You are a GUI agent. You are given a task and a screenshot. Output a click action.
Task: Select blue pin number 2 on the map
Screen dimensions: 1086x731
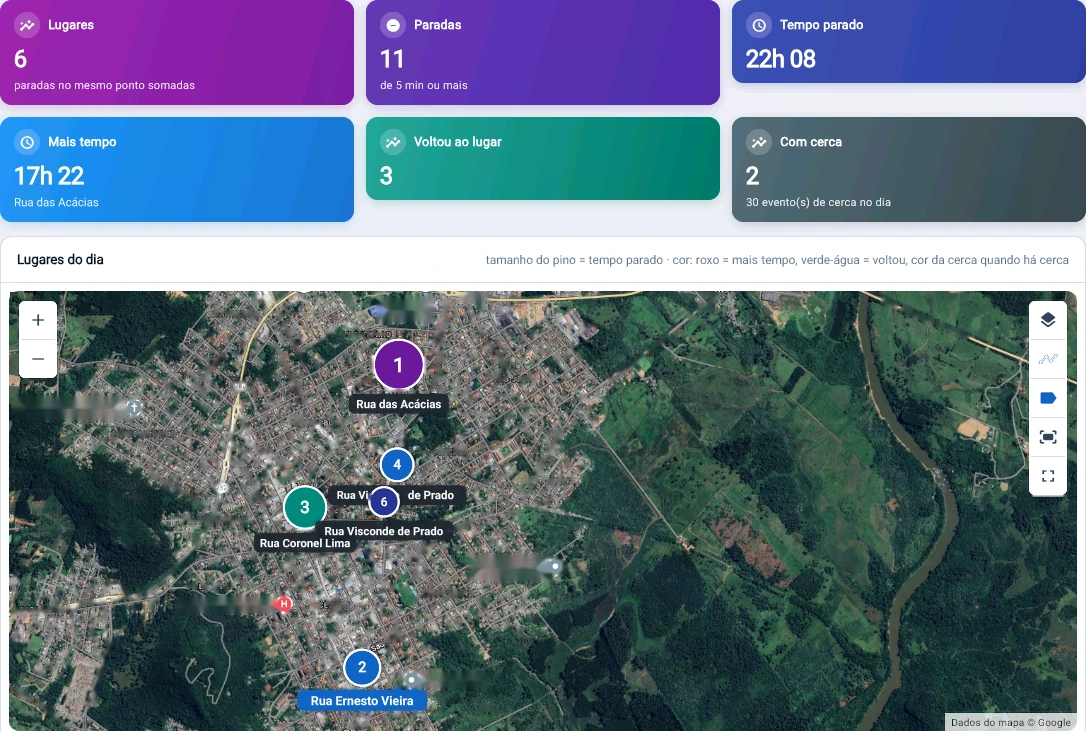click(362, 667)
